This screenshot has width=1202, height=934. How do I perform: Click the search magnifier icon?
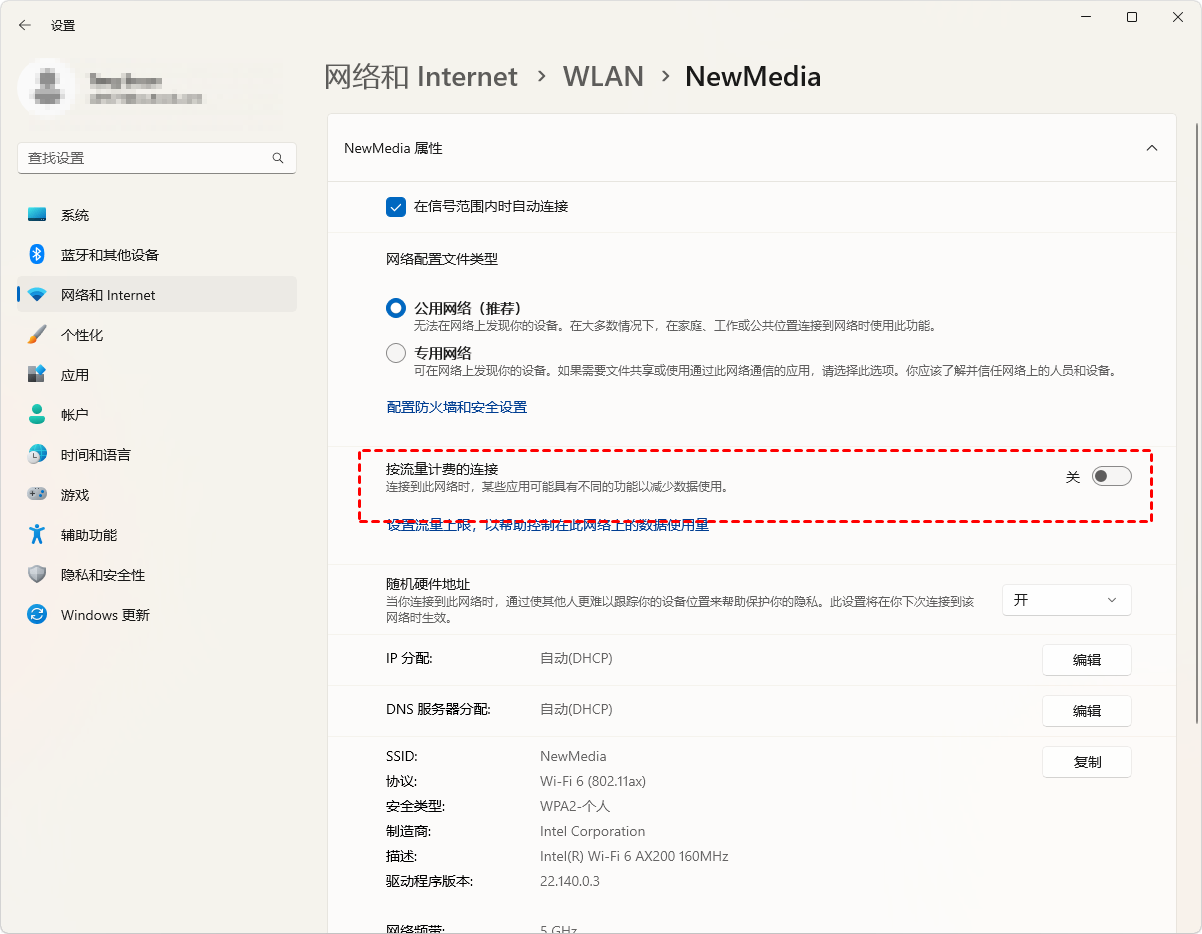point(278,158)
